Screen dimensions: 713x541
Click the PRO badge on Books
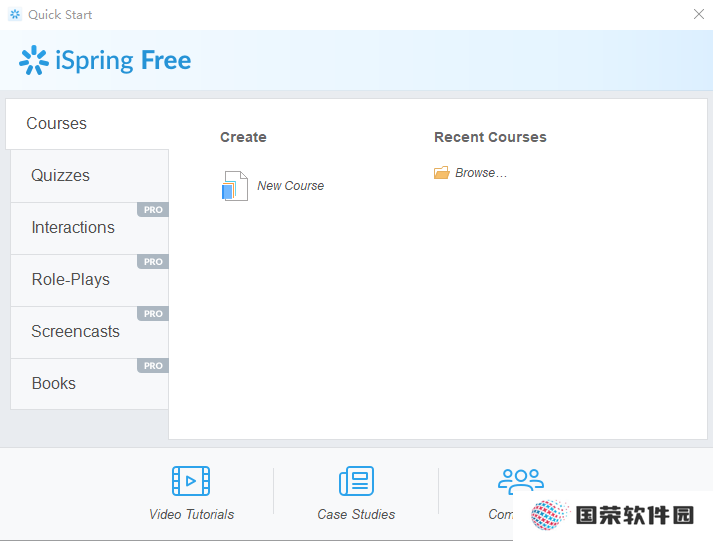(153, 366)
